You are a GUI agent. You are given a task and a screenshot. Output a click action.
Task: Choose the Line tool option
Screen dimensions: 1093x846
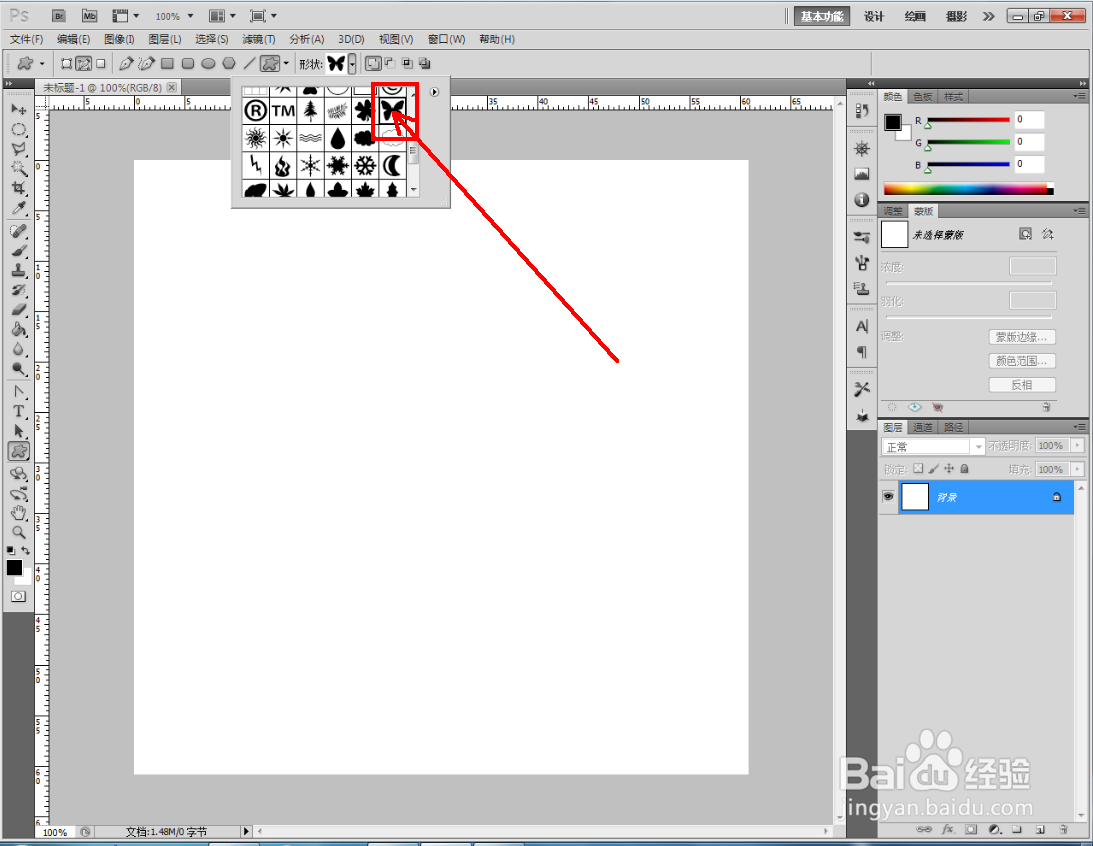coord(249,63)
